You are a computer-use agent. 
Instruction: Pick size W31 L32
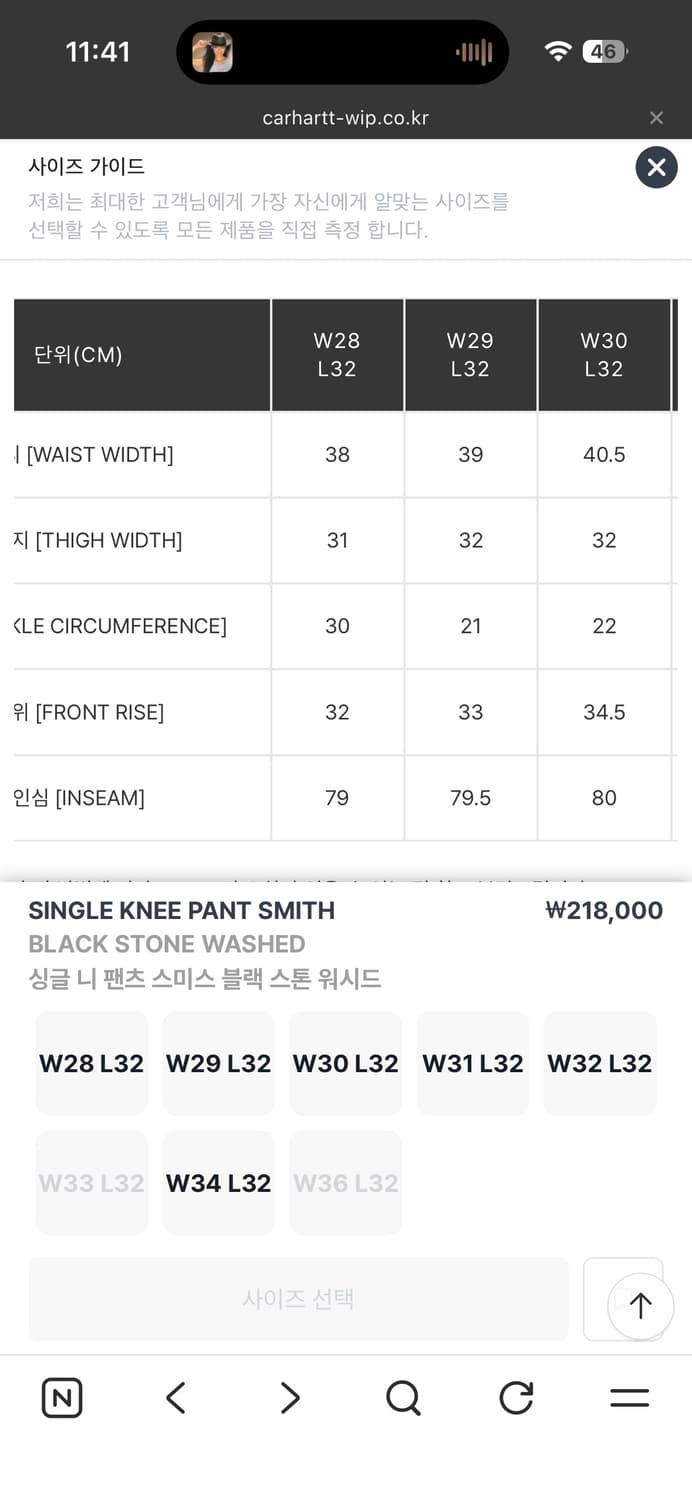coord(473,1063)
